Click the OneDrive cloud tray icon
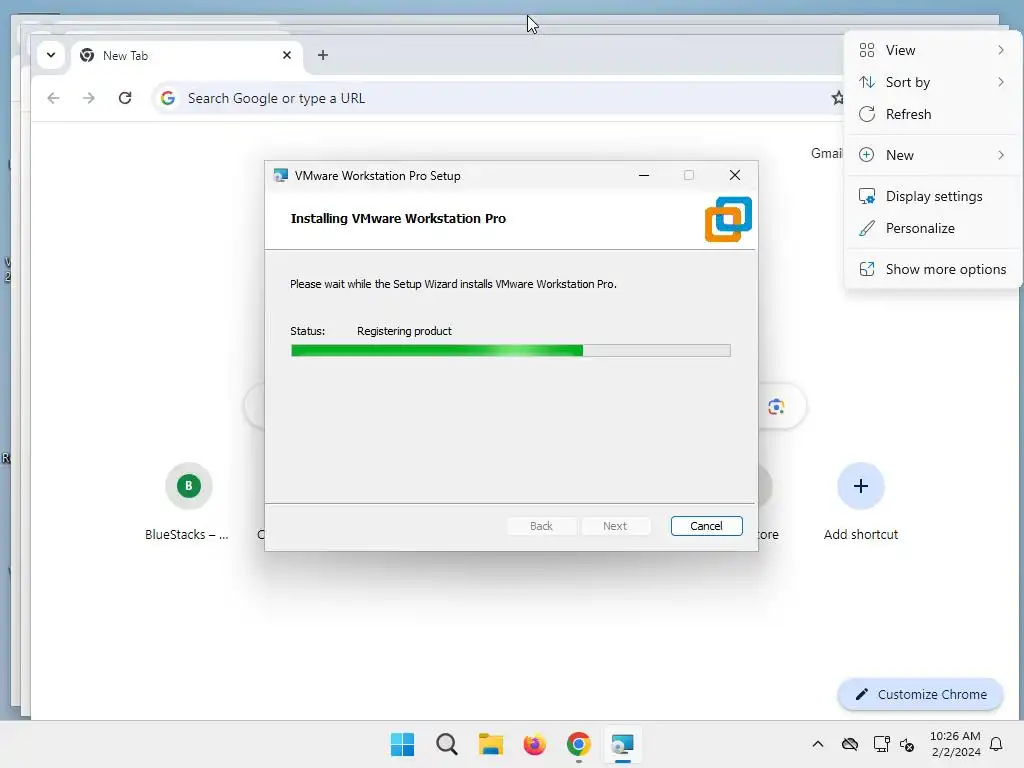 coord(850,744)
